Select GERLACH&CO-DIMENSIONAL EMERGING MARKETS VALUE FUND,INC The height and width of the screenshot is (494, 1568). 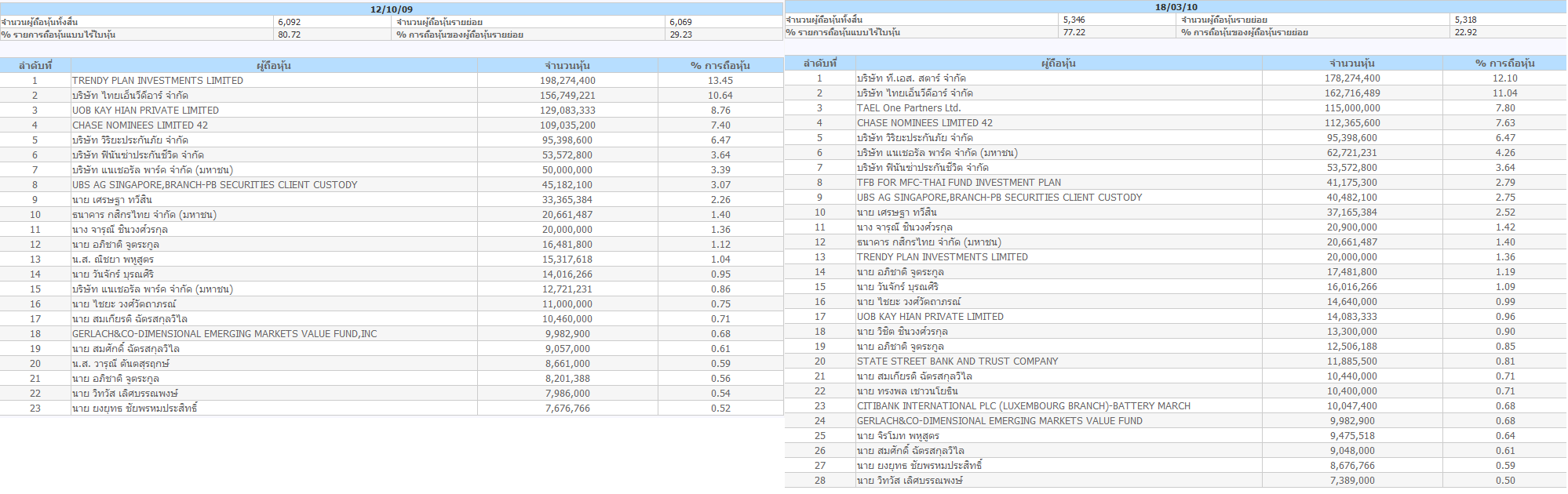(224, 334)
